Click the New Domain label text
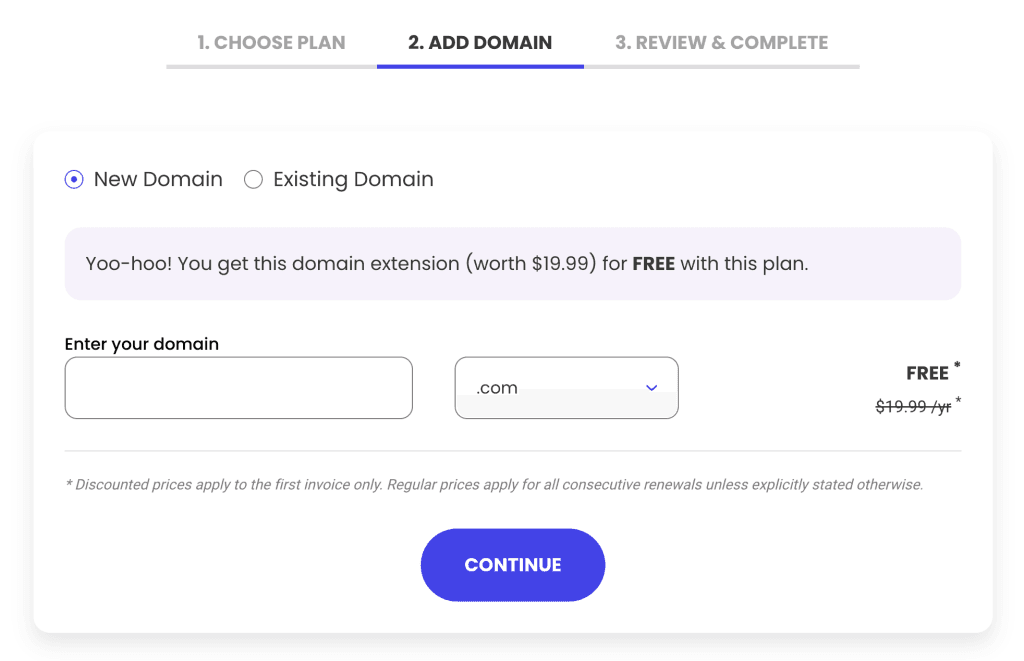Screen dimensions: 1024x661 pyautogui.click(x=158, y=180)
